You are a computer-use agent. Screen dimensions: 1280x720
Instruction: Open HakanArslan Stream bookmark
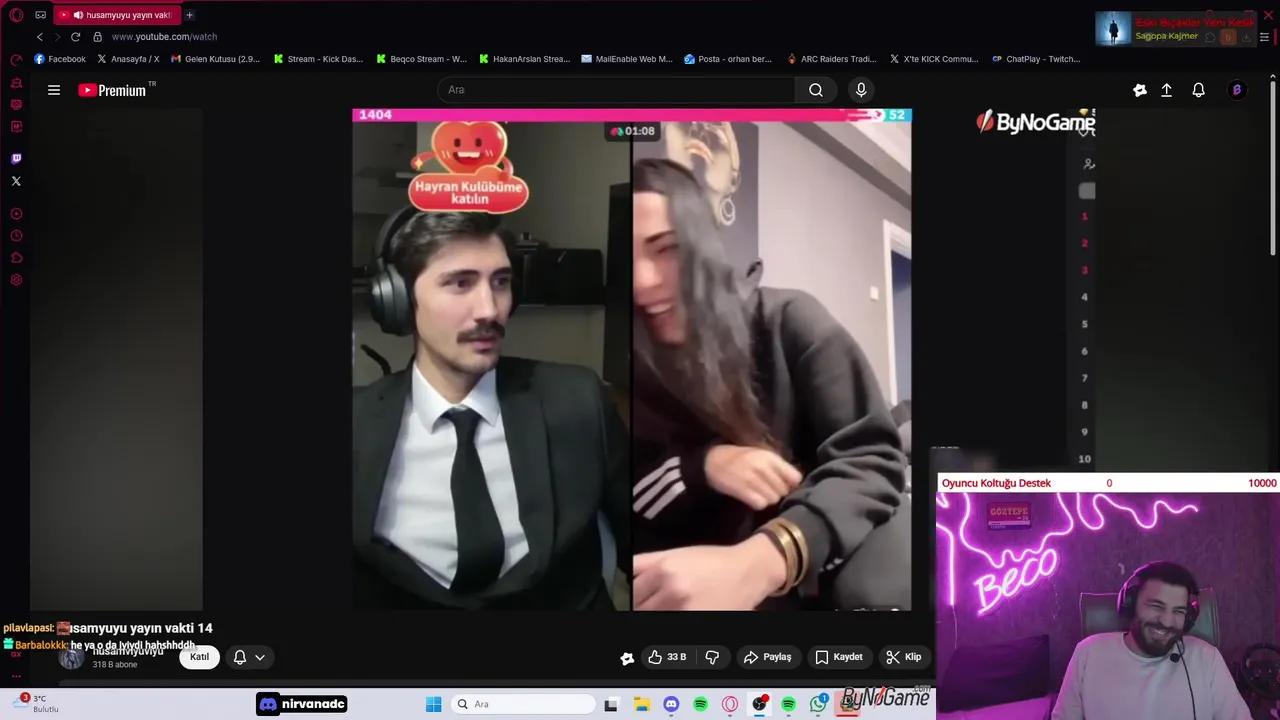coord(524,59)
